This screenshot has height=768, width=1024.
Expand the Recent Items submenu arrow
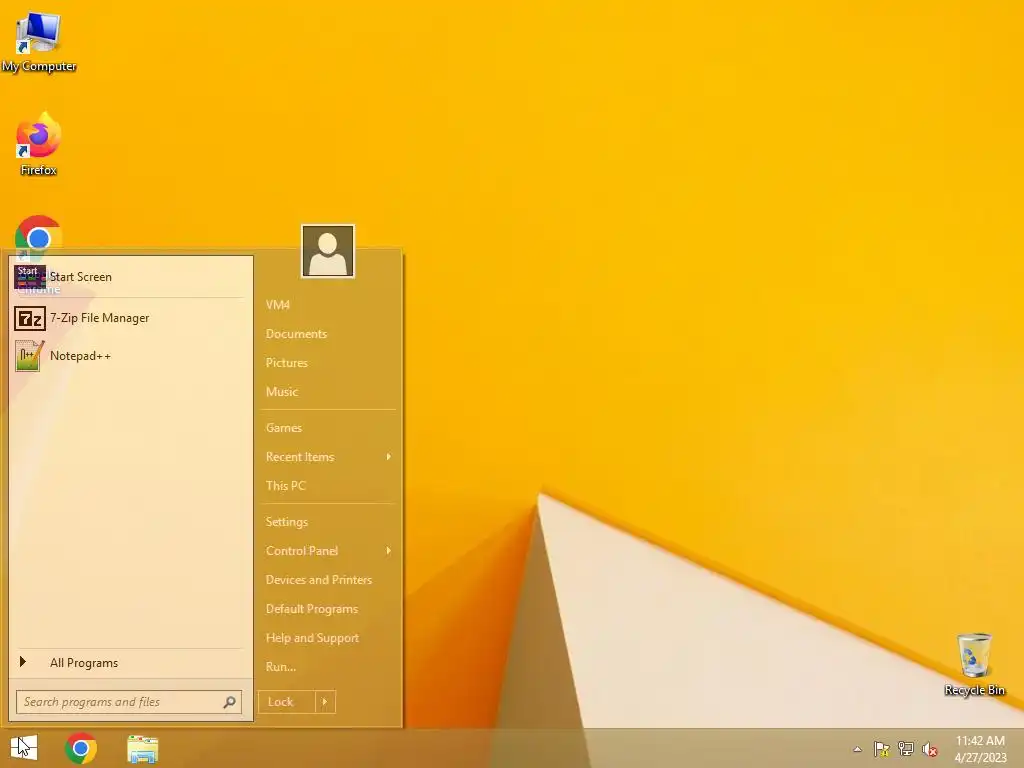tap(389, 456)
